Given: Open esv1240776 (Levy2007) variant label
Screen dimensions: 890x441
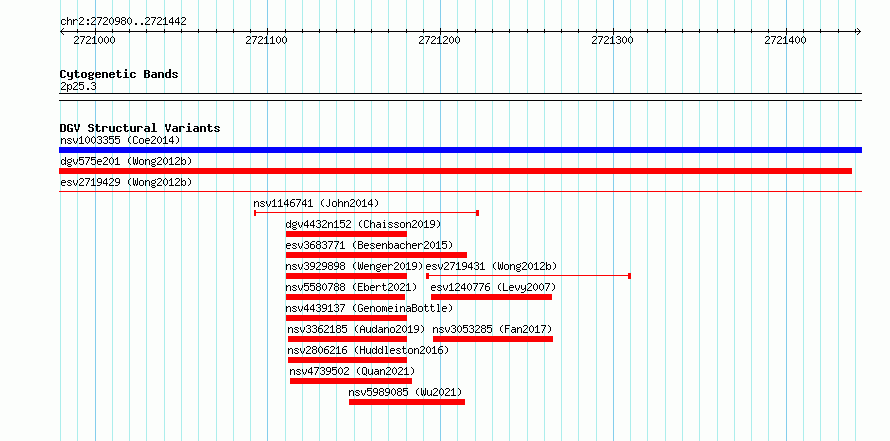Looking at the screenshot, I should pyautogui.click(x=493, y=287).
